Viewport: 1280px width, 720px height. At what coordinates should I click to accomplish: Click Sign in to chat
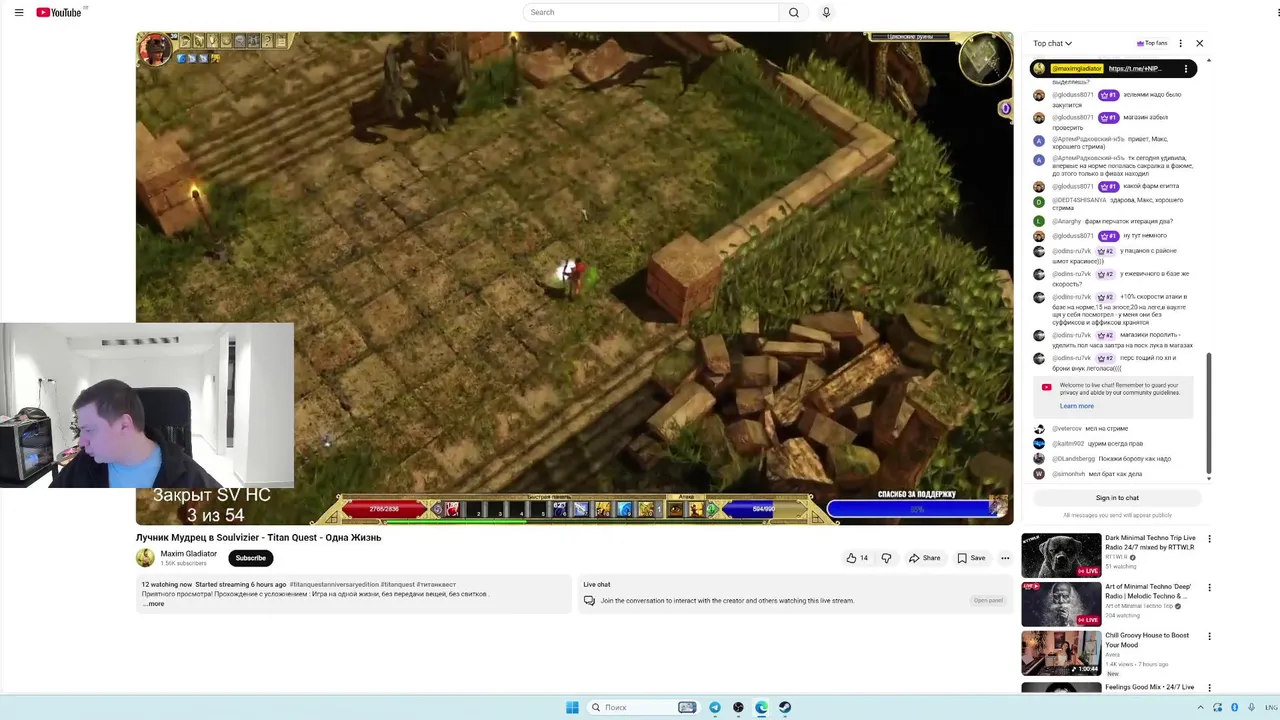tap(1117, 498)
